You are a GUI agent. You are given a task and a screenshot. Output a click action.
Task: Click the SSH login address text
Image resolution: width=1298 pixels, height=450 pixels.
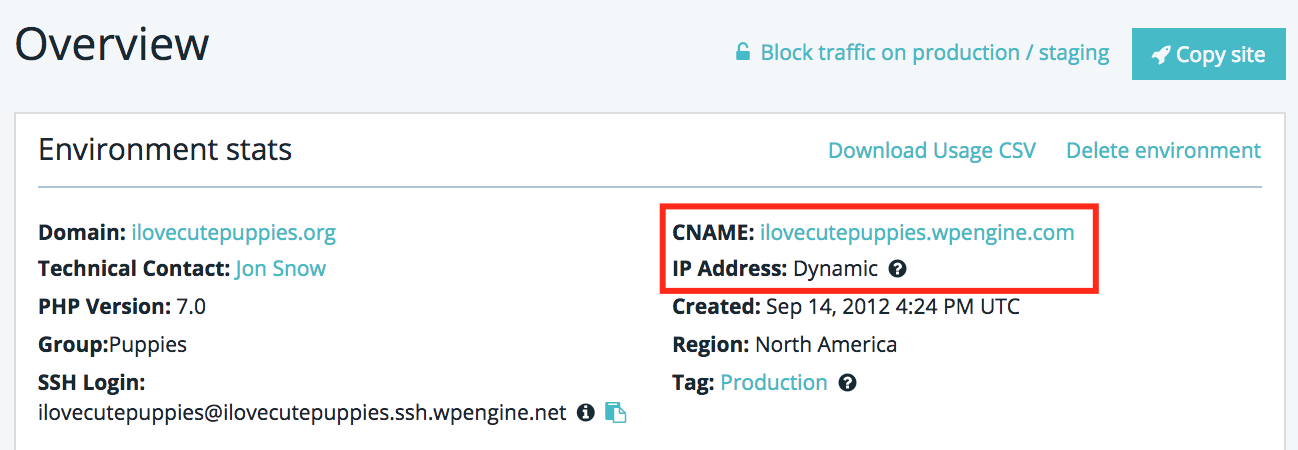(302, 412)
